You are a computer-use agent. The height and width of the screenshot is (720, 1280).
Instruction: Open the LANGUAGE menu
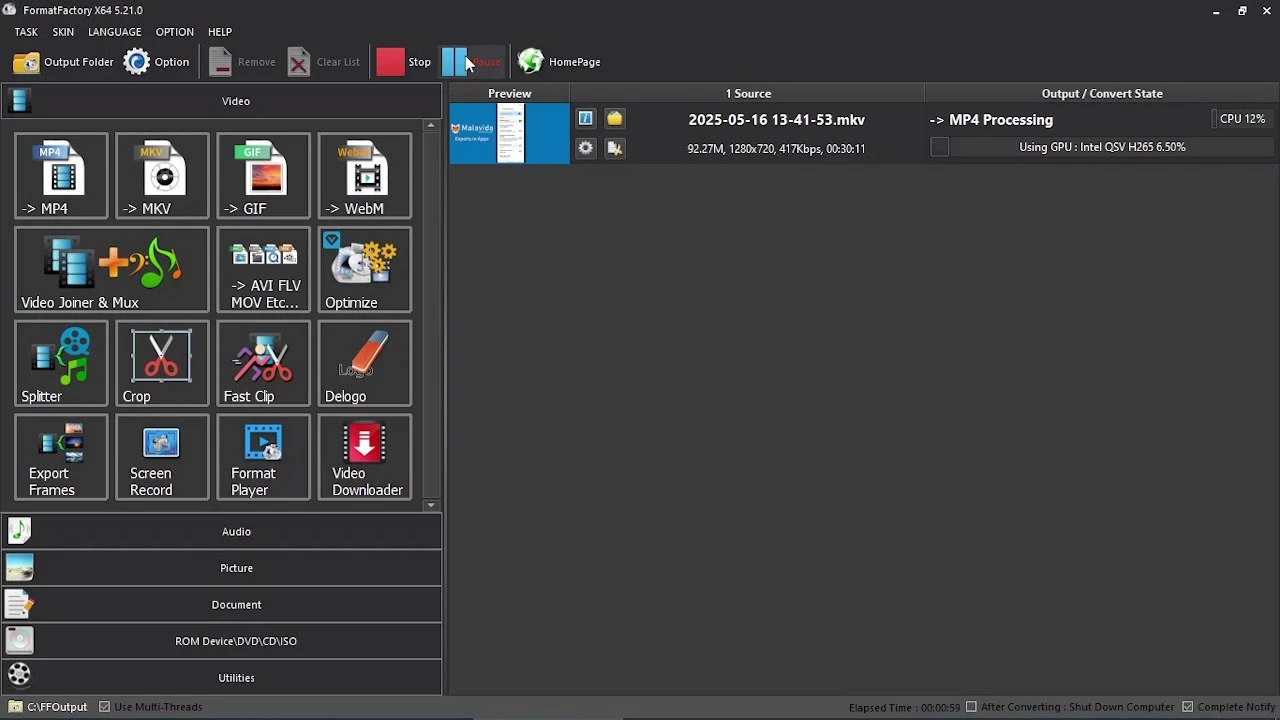(114, 32)
